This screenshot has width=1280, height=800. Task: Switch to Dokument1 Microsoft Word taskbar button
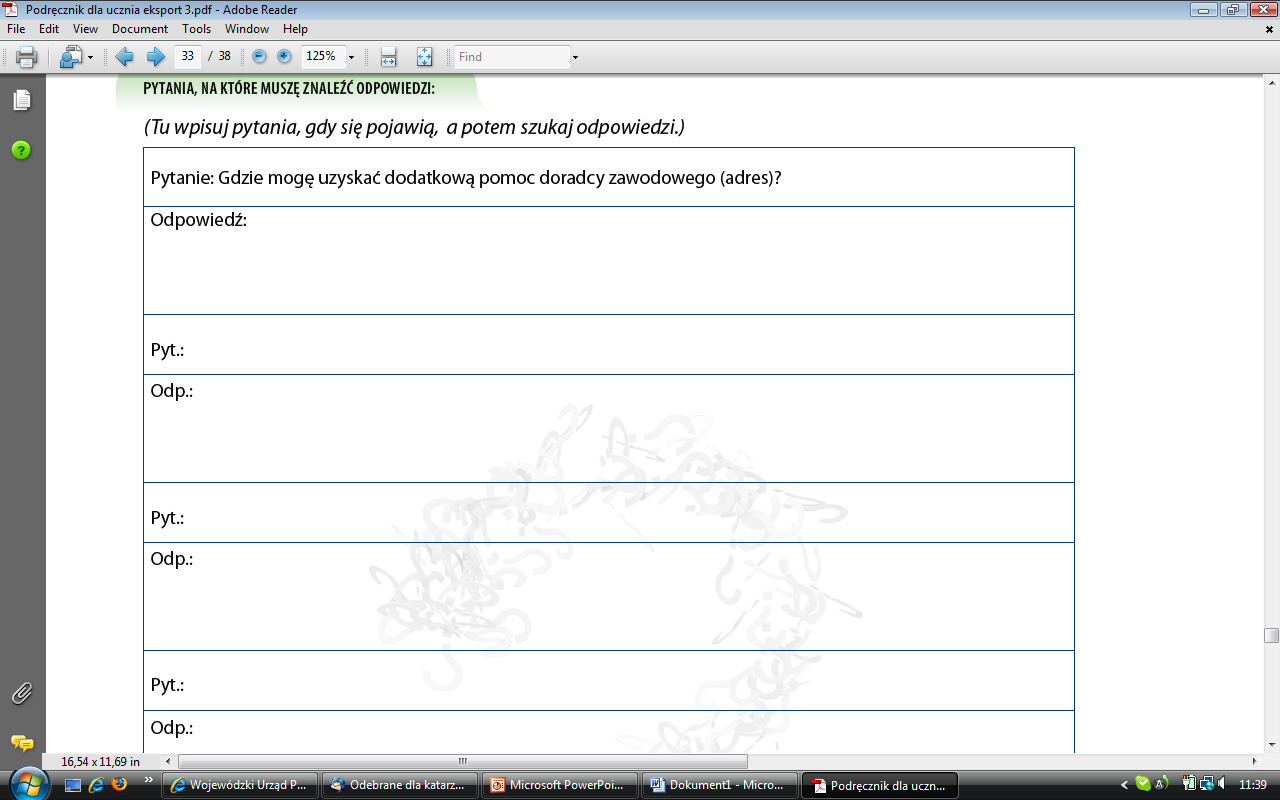[720, 785]
